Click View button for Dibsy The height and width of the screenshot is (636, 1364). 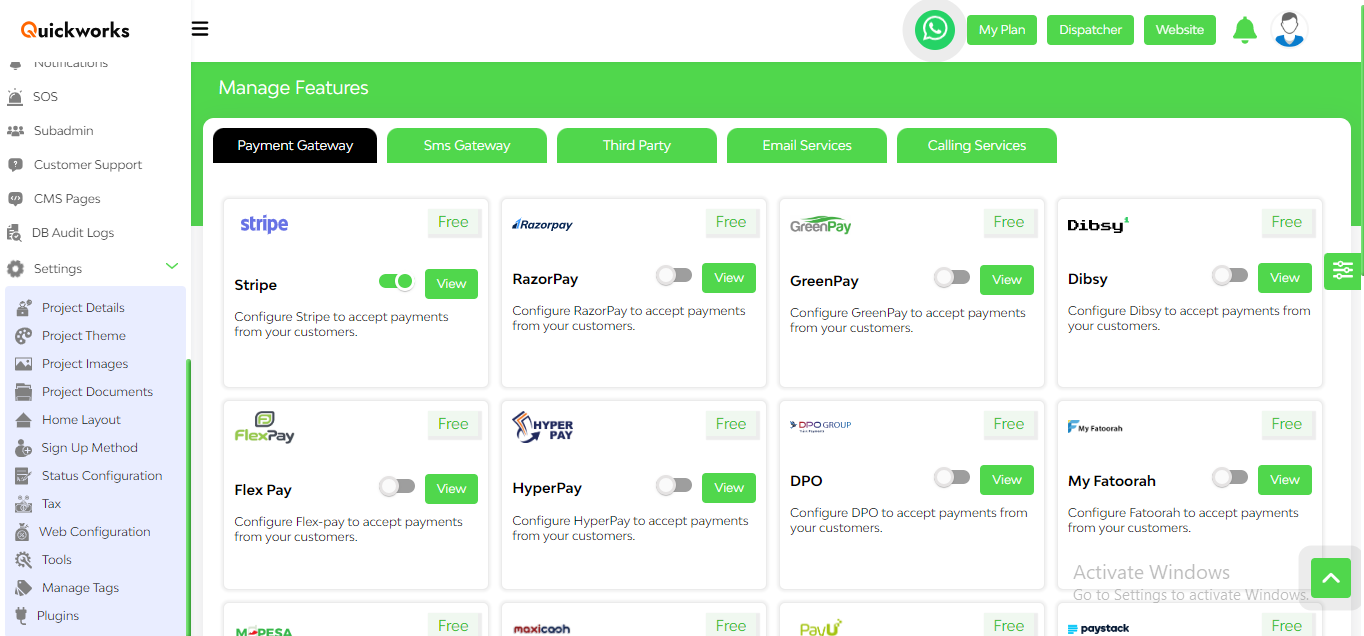1285,278
